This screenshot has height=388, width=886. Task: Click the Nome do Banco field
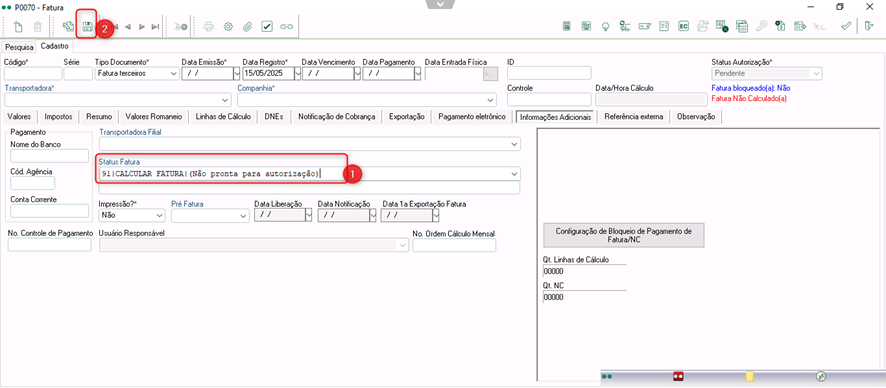[50, 156]
